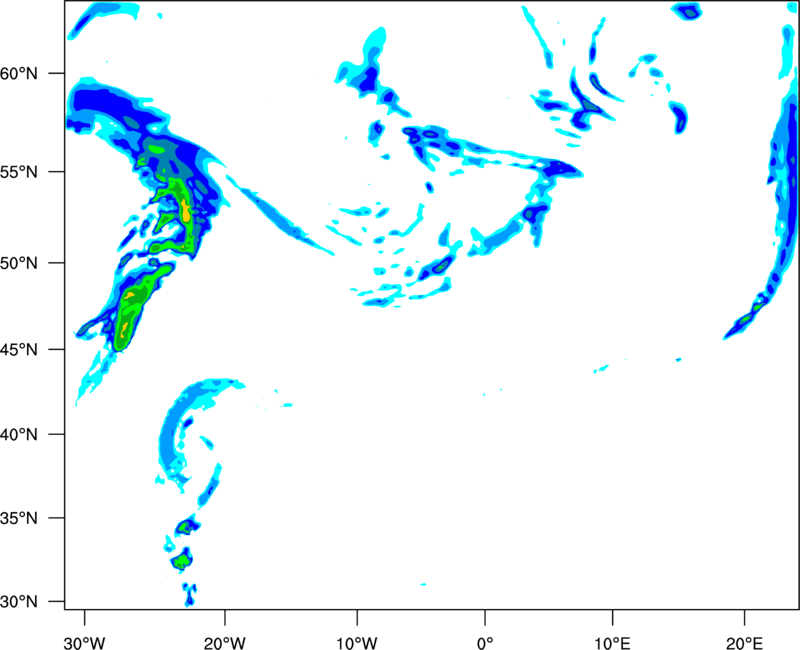800x650 pixels.
Task: Select the 10°E longitude axis label
Action: pos(613,643)
